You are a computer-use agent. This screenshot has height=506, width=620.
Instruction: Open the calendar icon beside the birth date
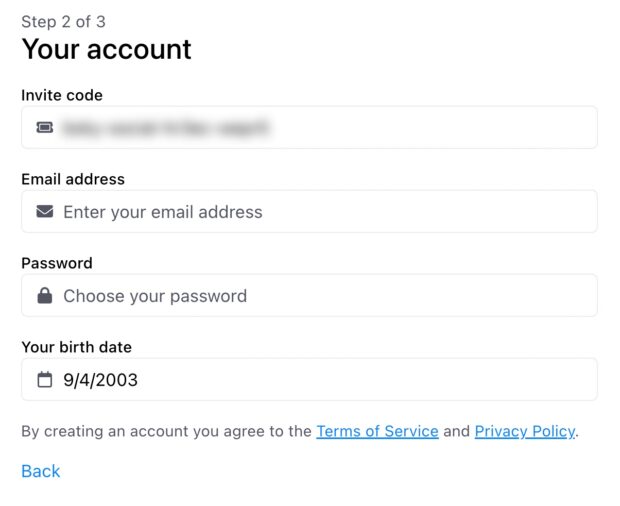pyautogui.click(x=44, y=380)
